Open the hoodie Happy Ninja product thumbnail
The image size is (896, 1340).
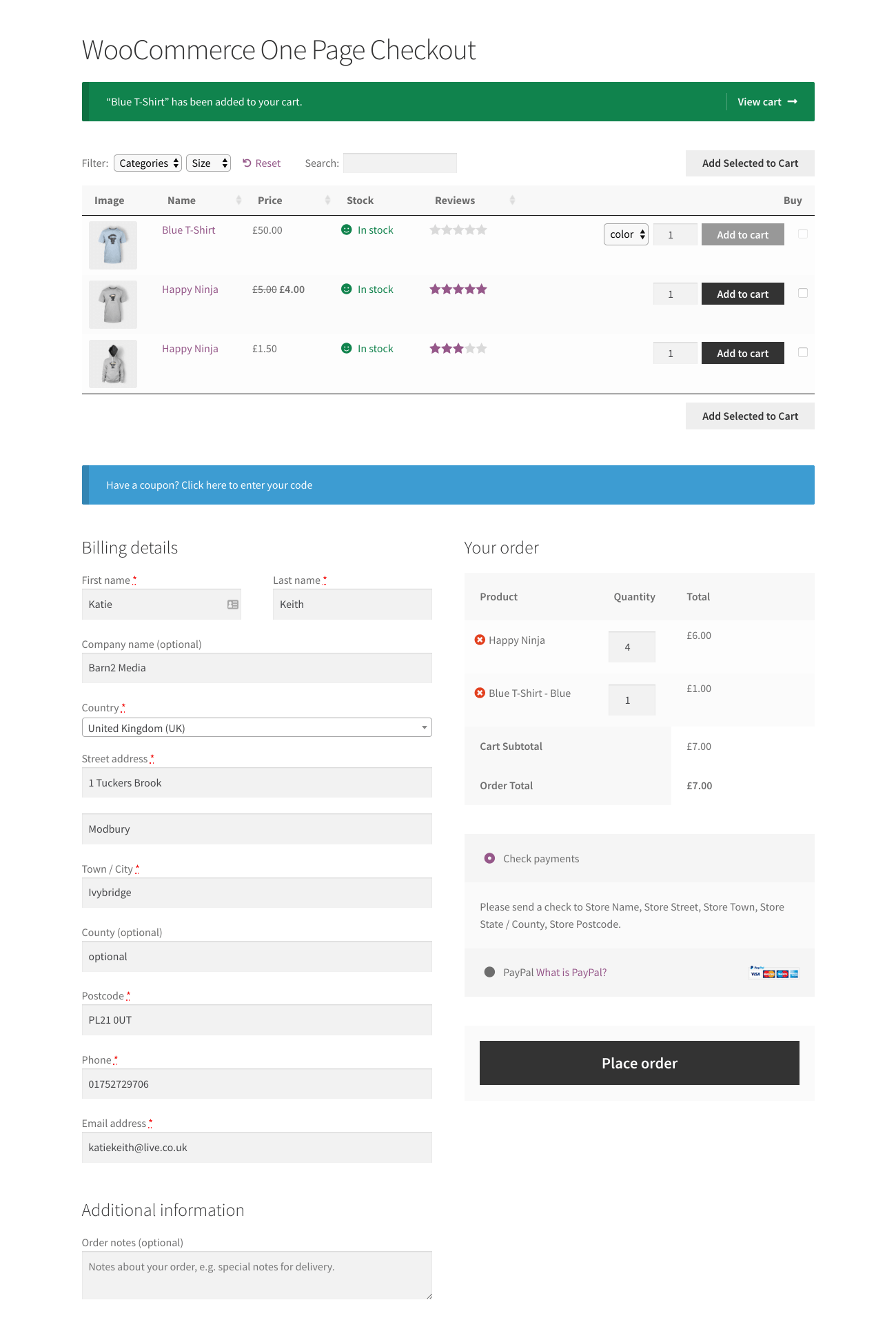click(x=113, y=363)
